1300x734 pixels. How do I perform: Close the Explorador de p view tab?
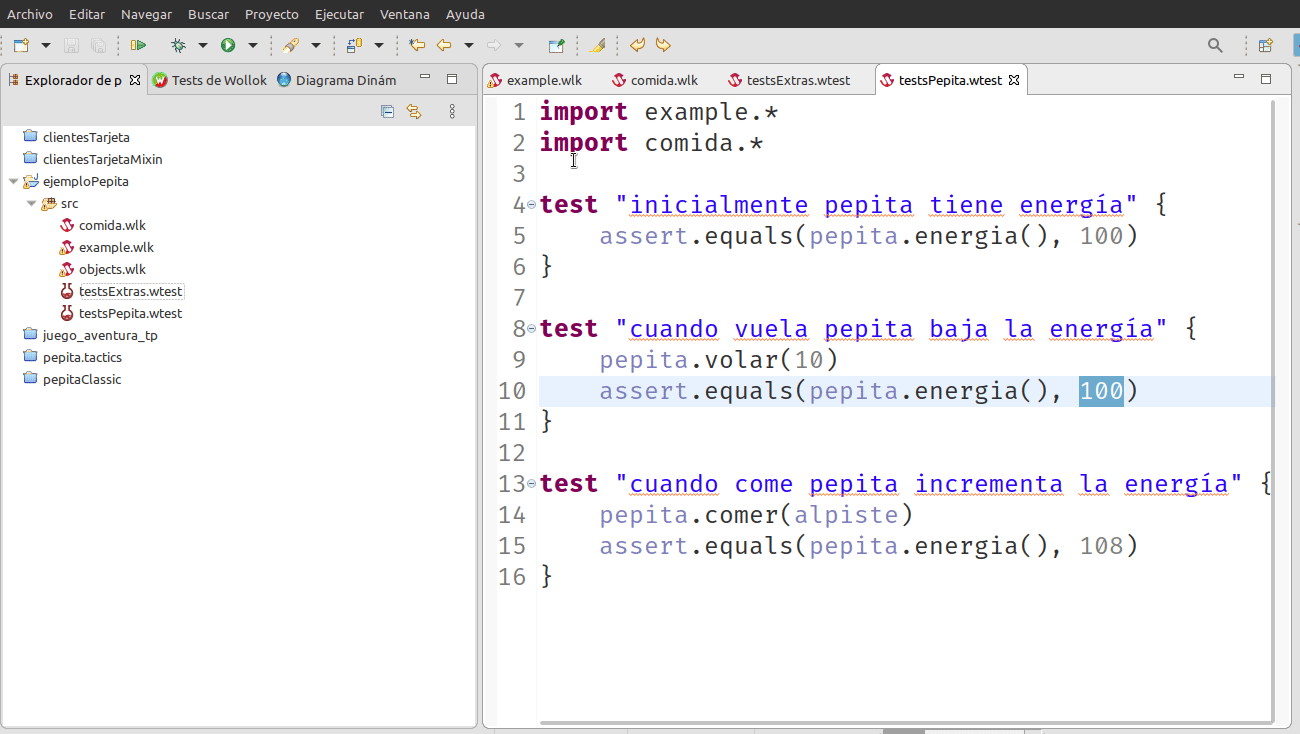(135, 80)
